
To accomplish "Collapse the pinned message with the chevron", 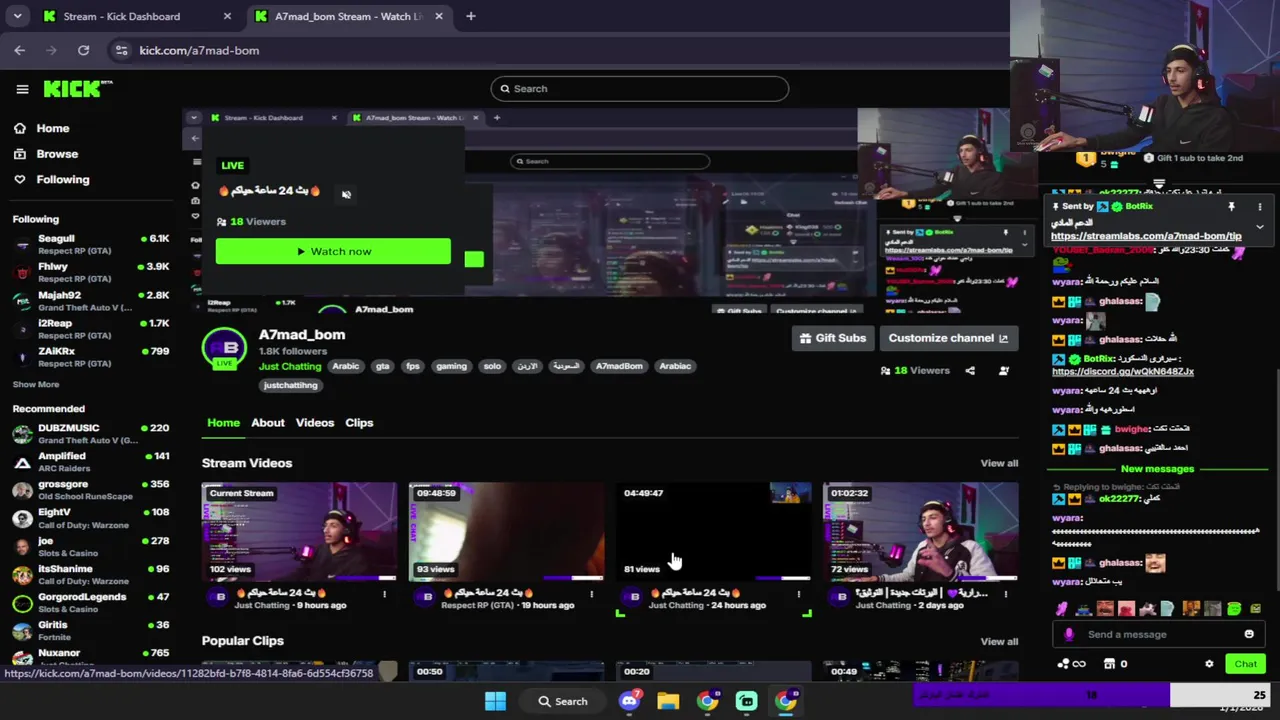I will [1260, 227].
